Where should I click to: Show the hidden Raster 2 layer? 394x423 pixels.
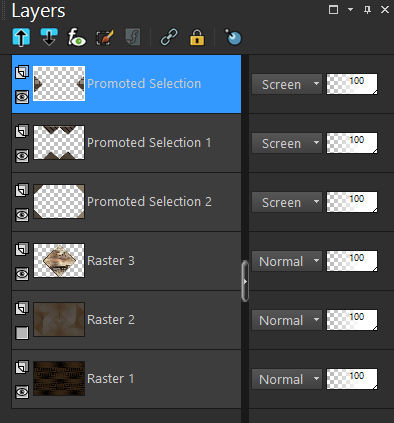point(22,333)
